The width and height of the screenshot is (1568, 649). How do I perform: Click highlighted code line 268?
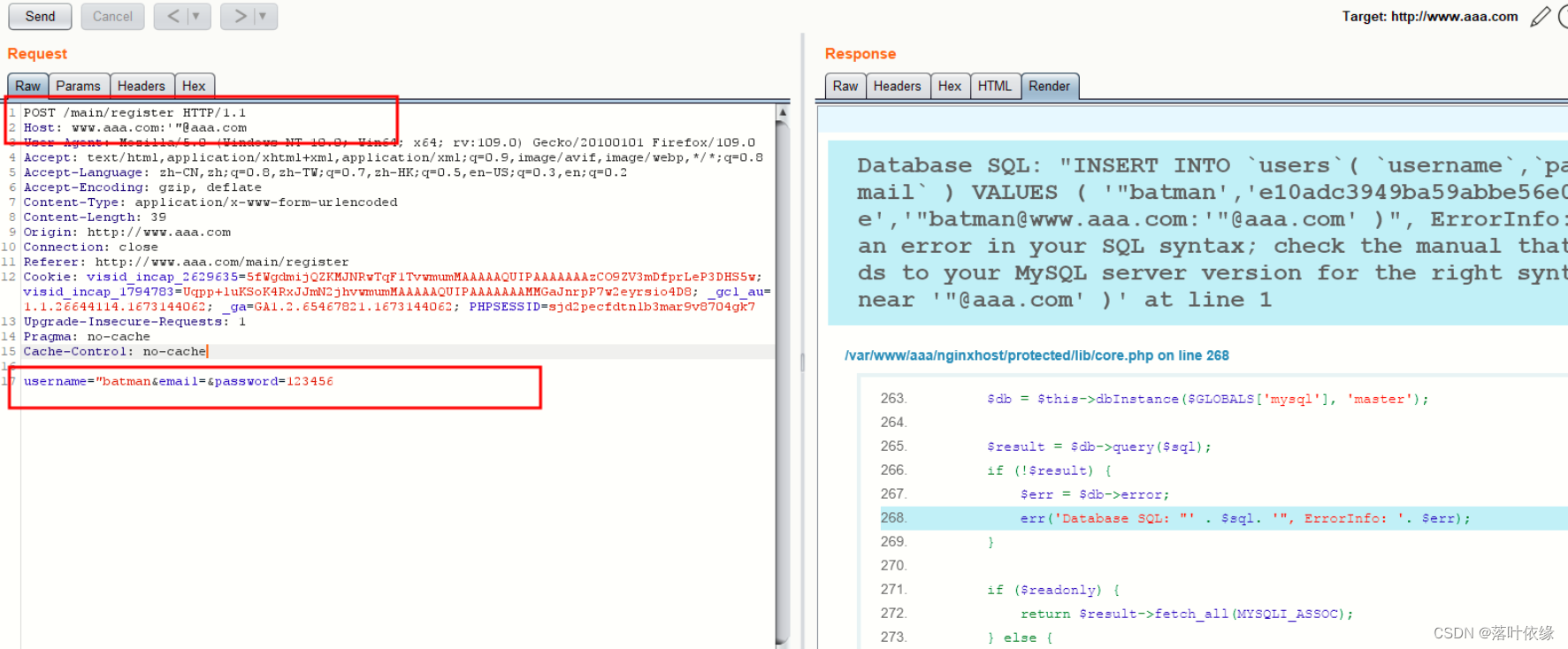click(x=1224, y=518)
